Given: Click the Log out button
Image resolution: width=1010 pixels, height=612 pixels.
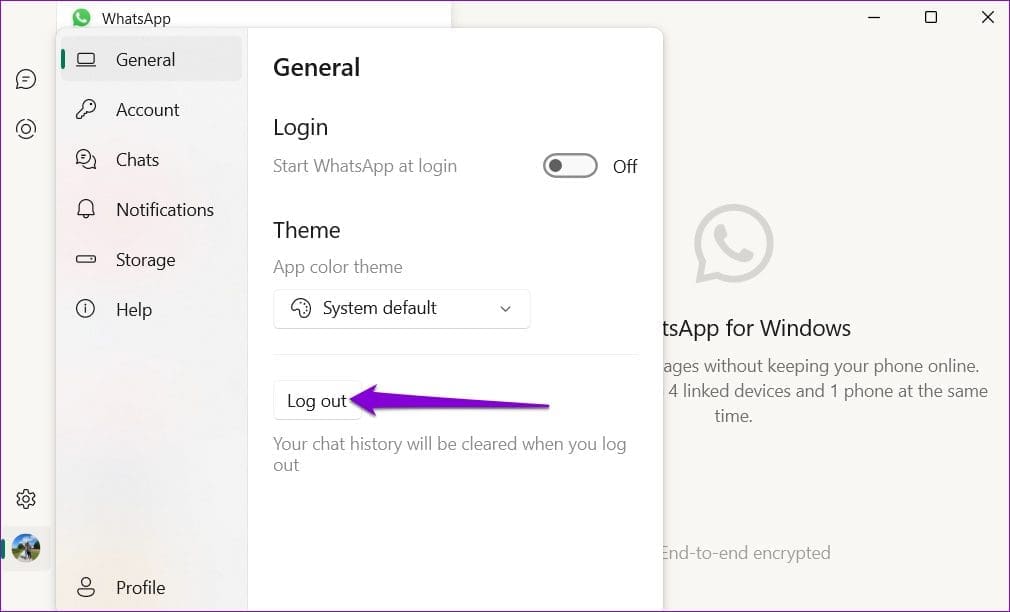Looking at the screenshot, I should pos(317,400).
